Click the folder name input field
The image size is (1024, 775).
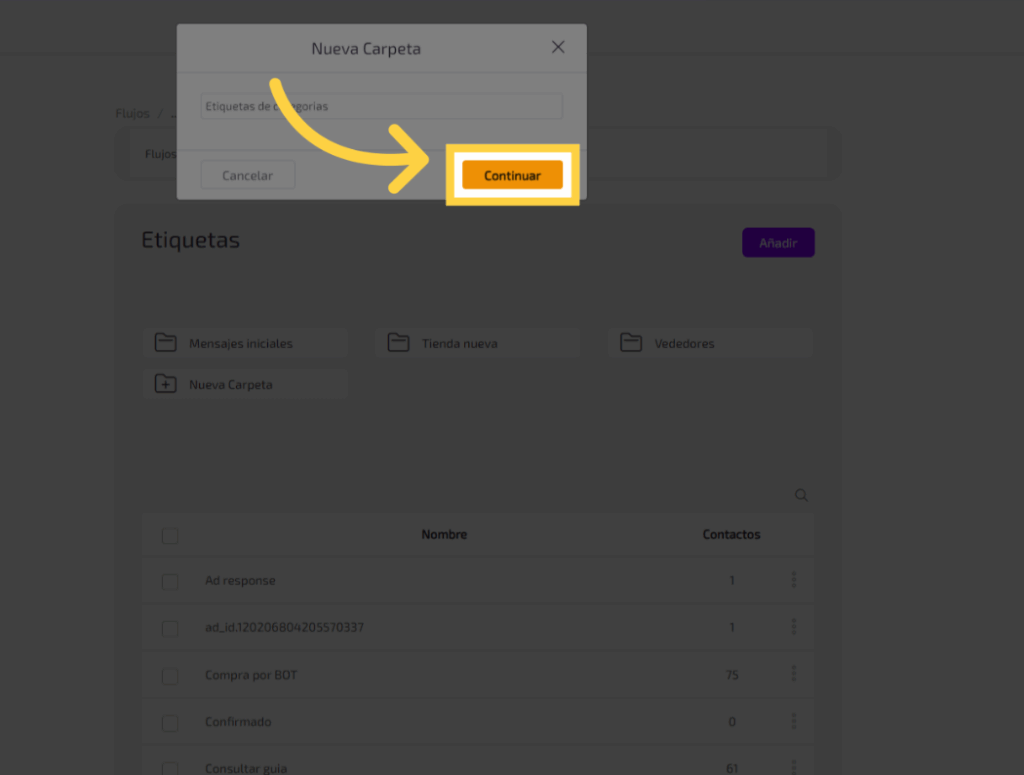381,106
